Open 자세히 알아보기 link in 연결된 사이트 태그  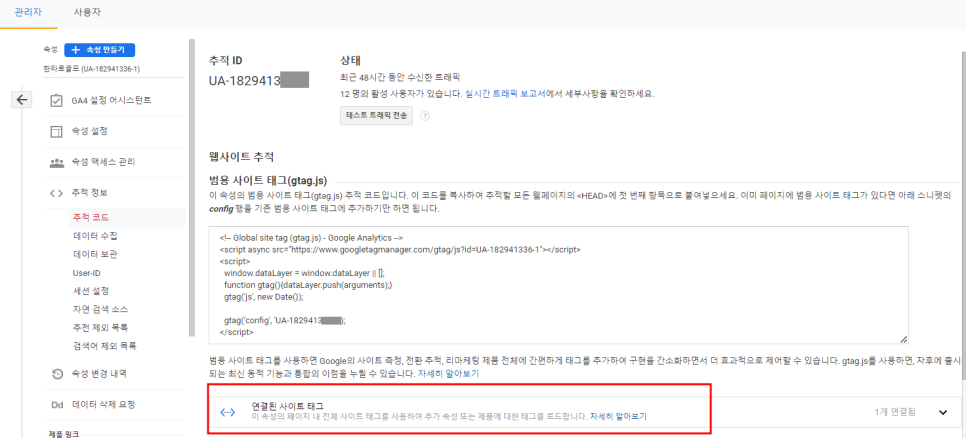[618, 417]
